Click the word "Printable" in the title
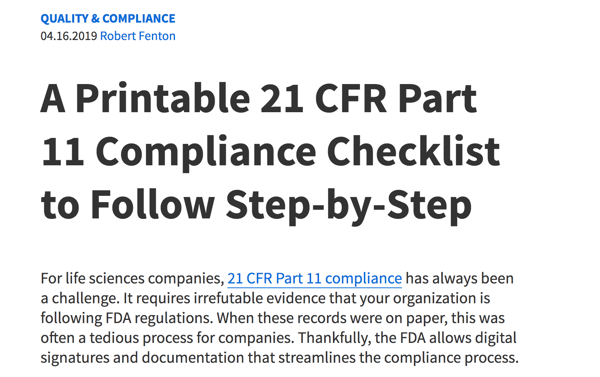Viewport: 600px width, 377px height. click(163, 98)
